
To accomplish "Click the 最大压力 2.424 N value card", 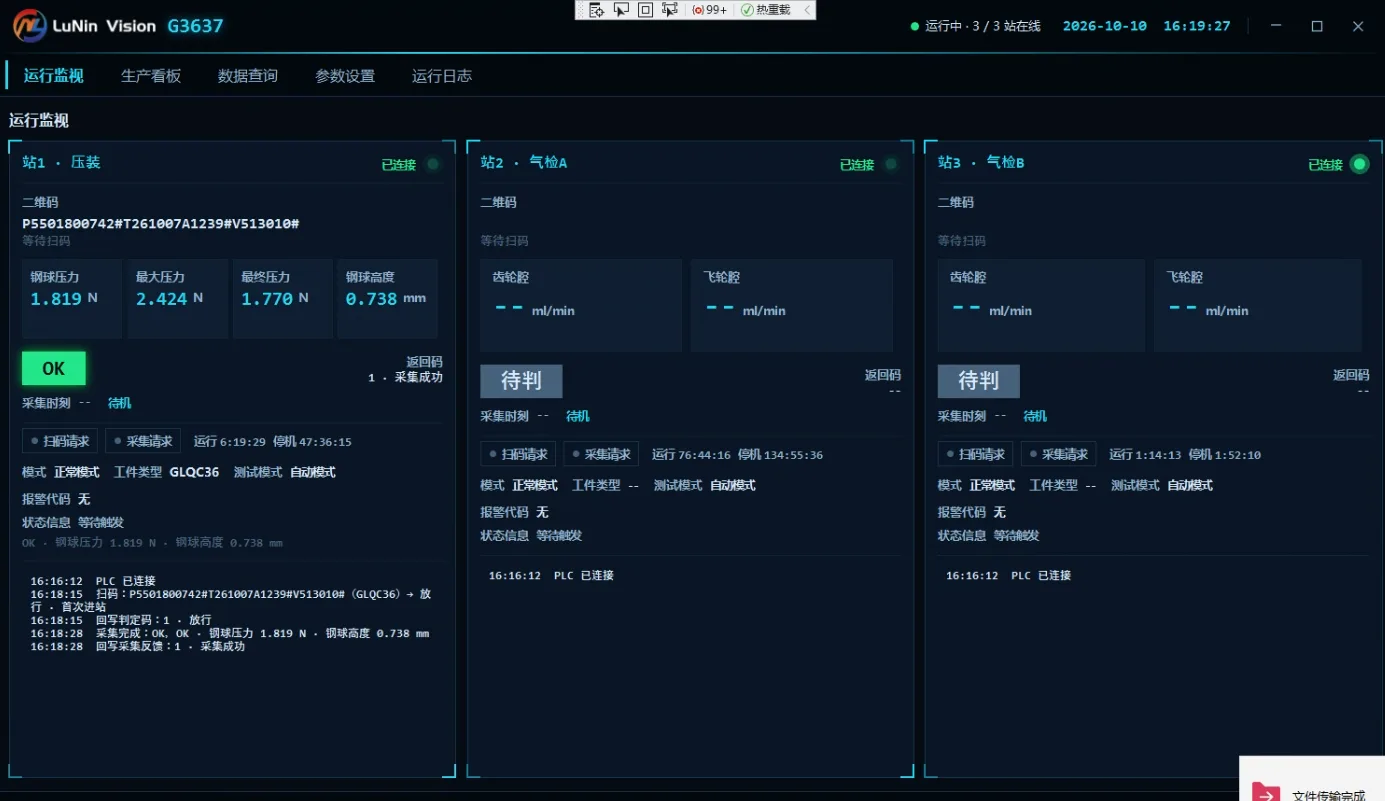I will click(177, 299).
